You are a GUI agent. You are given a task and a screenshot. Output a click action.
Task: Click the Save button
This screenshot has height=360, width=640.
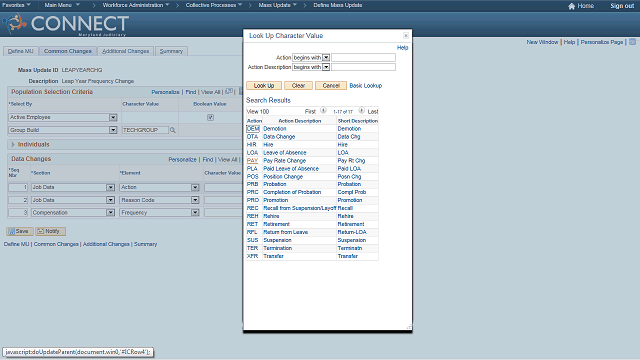click(x=20, y=231)
